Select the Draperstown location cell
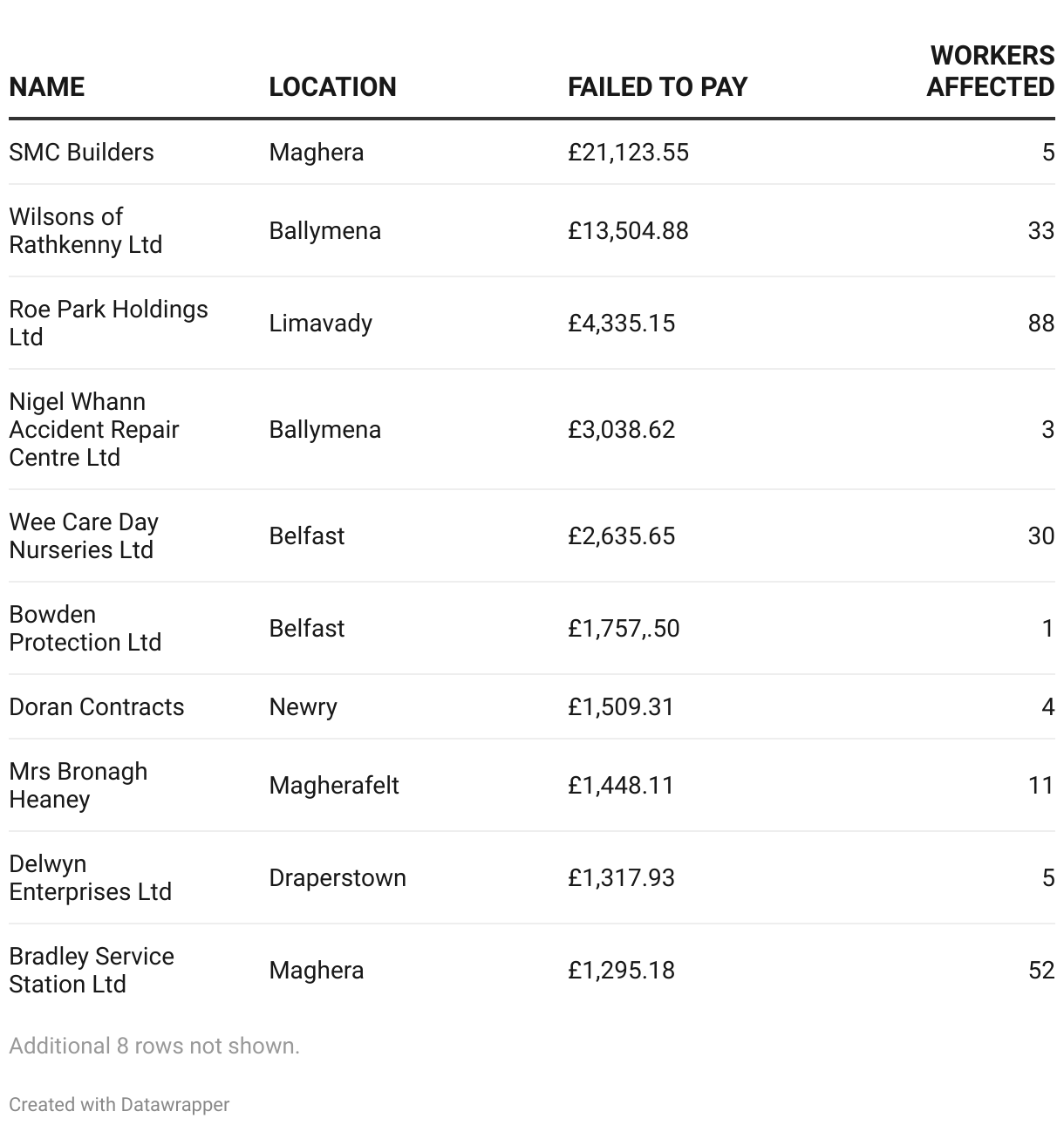 click(x=338, y=878)
